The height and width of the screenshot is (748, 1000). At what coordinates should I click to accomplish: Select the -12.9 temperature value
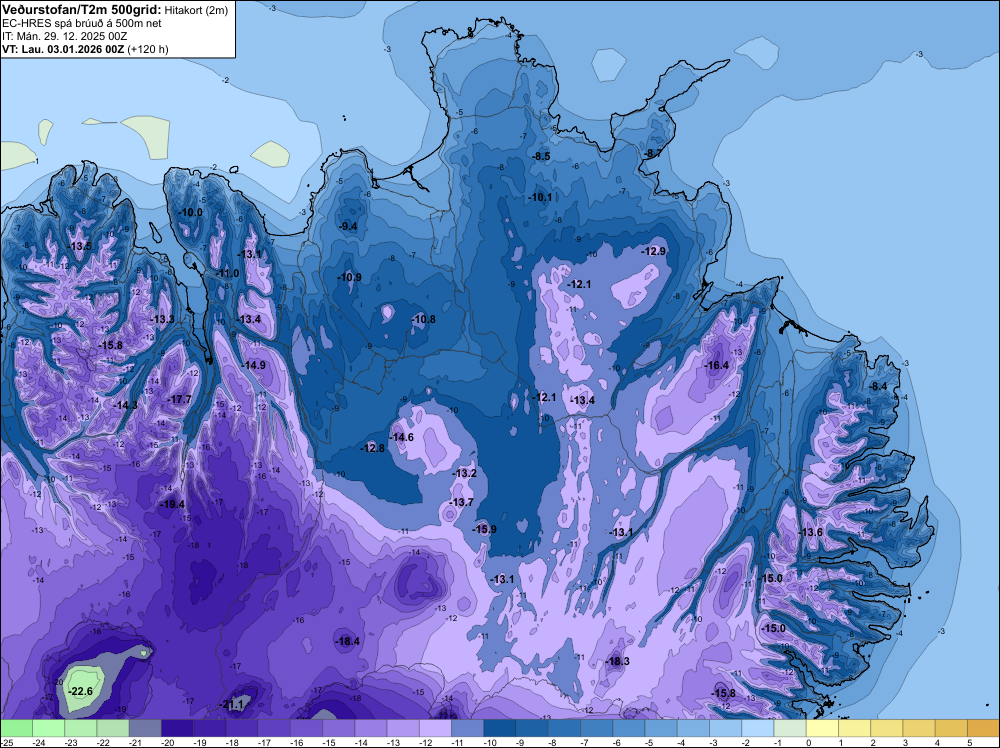coord(654,251)
